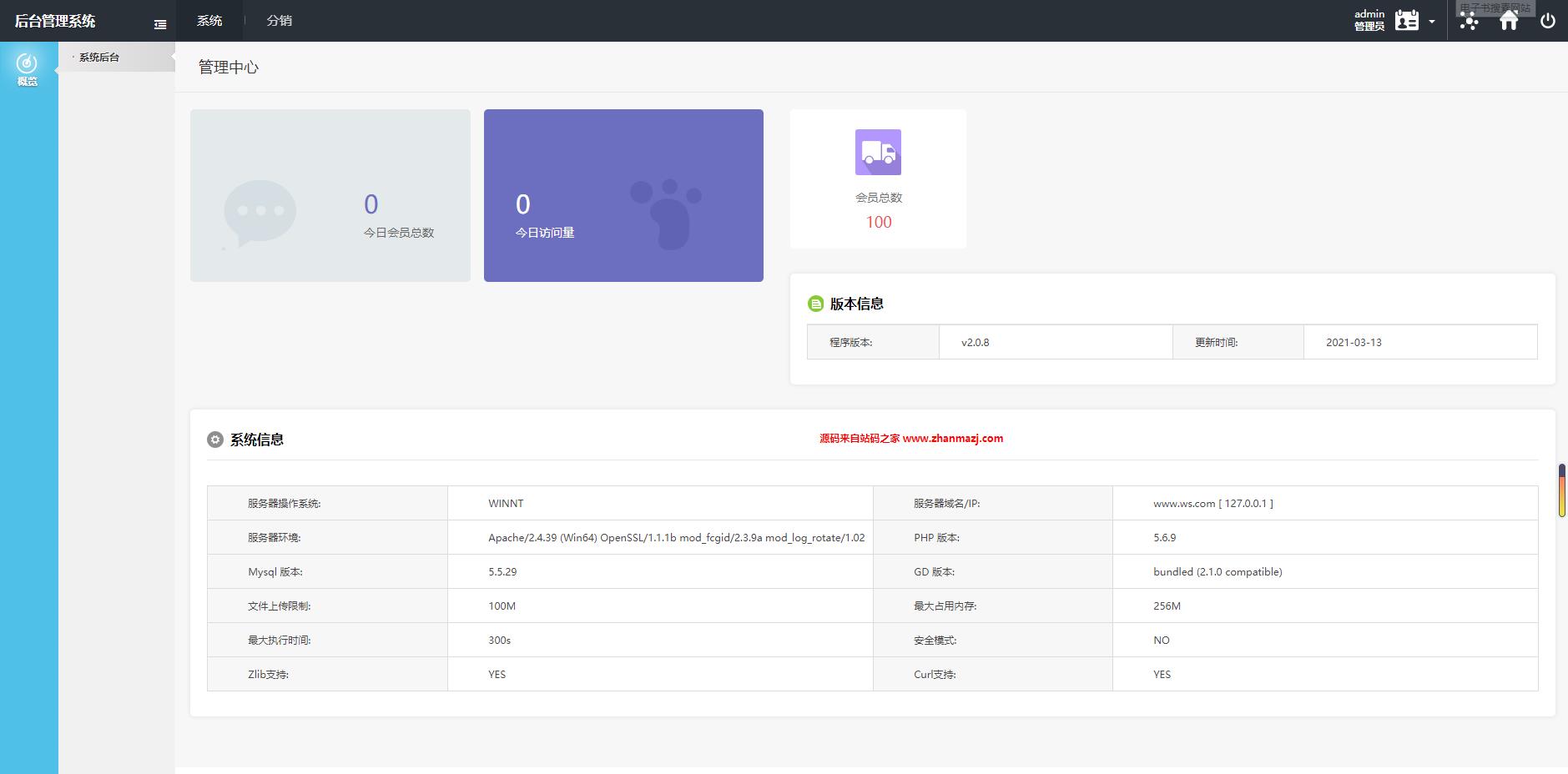
Task: Click the colored scroll indicator on right edge
Action: tap(1561, 490)
